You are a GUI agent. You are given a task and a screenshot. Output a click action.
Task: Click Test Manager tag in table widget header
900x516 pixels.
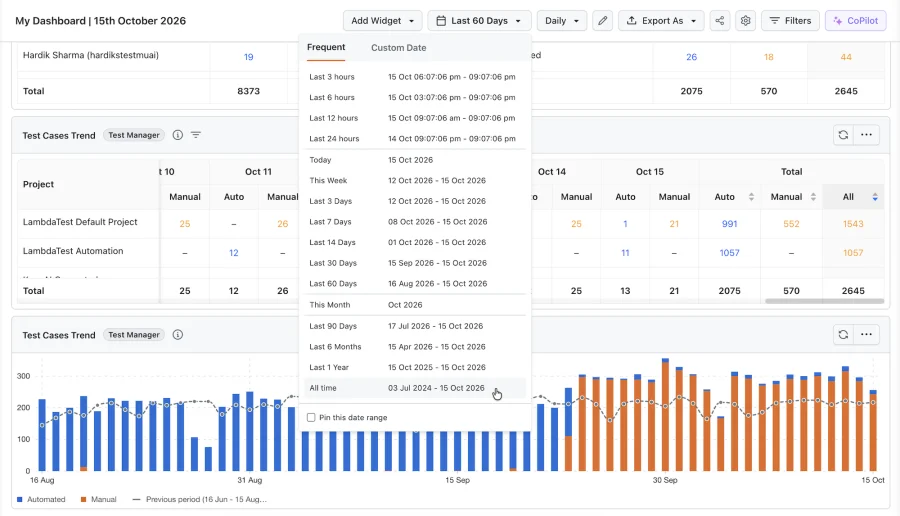[134, 135]
